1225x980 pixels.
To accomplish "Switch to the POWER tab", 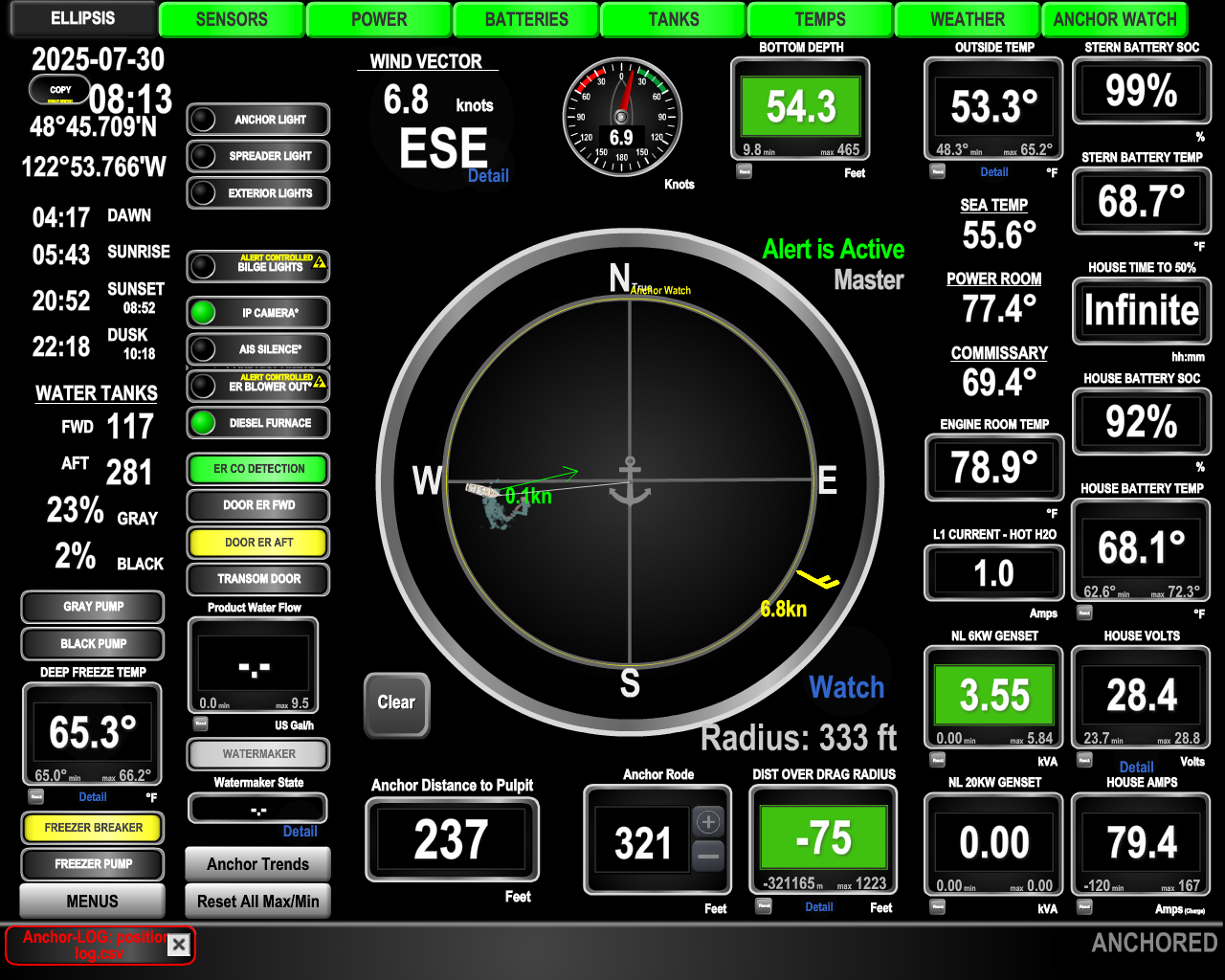I will 379,19.
